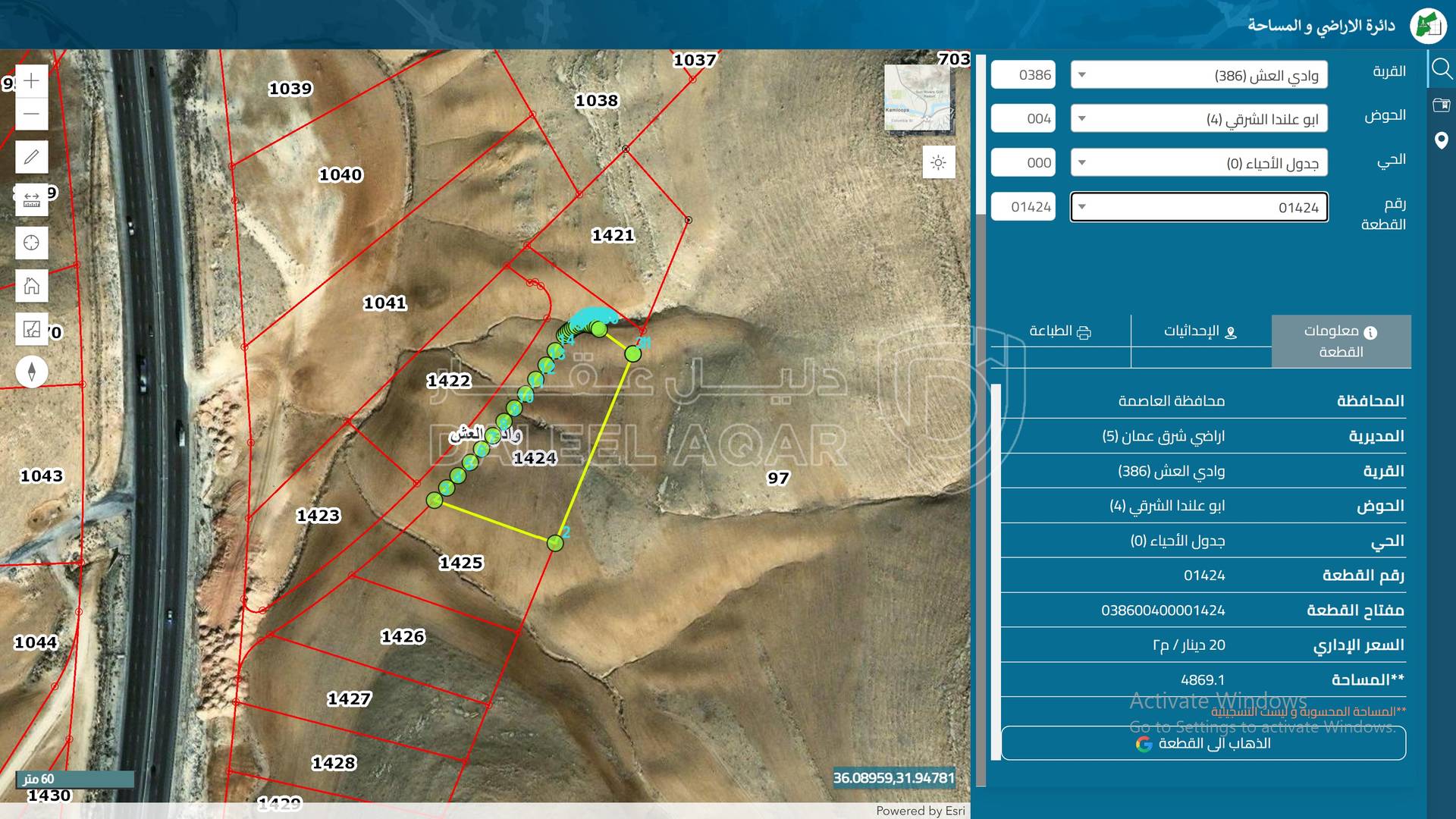1456x819 pixels.
Task: Open the parcel number 01424 dropdown
Action: point(1198,207)
